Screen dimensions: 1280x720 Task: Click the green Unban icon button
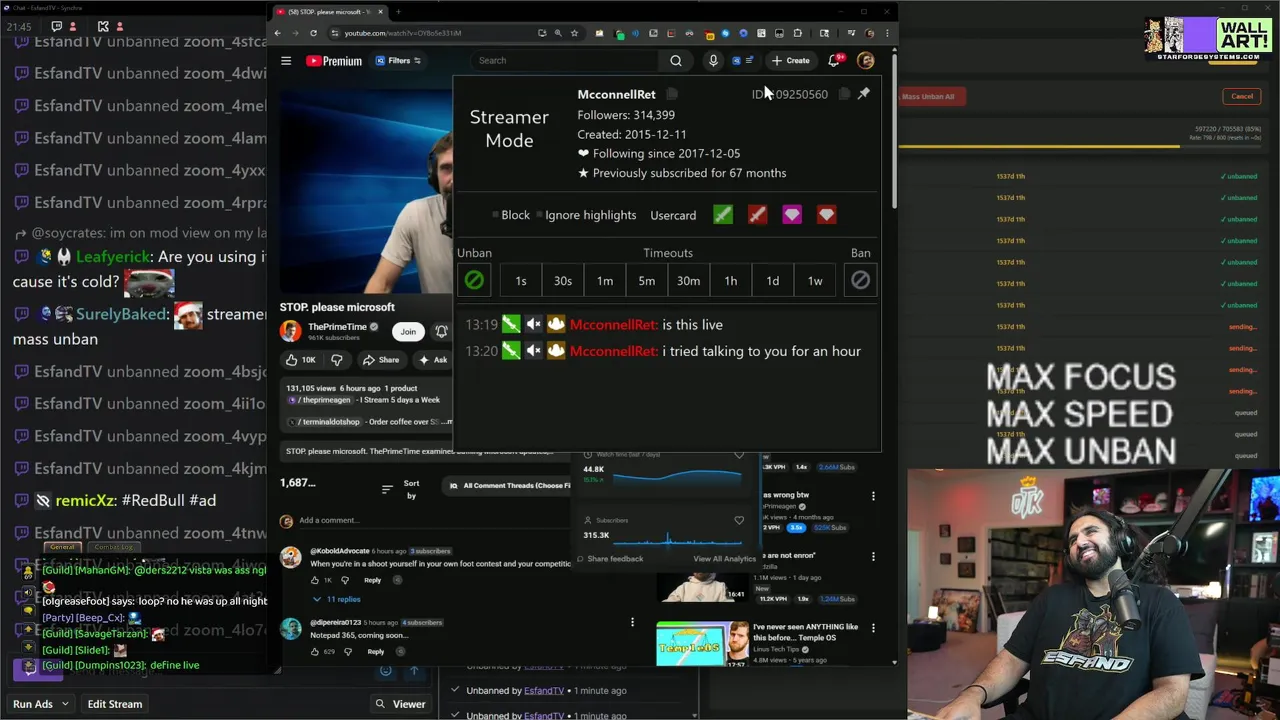474,281
